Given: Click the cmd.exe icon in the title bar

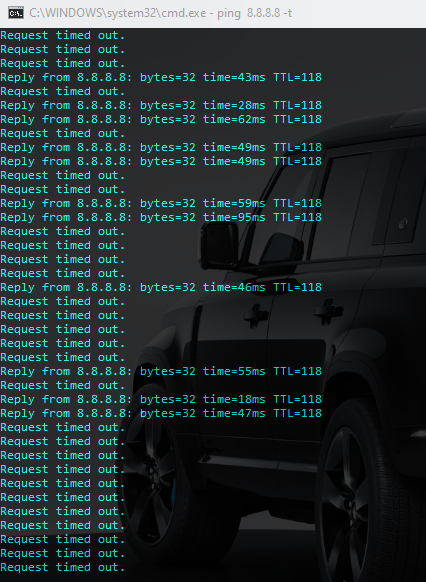Looking at the screenshot, I should coord(16,13).
